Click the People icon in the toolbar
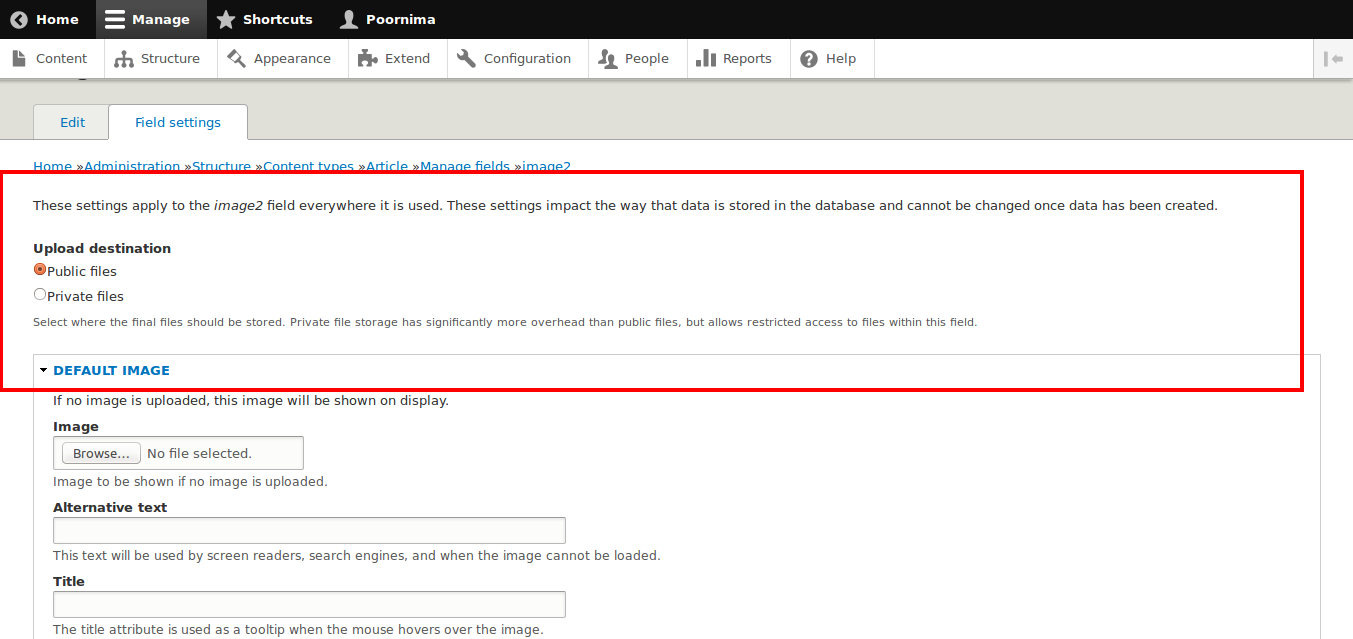The height and width of the screenshot is (639, 1353). point(607,59)
